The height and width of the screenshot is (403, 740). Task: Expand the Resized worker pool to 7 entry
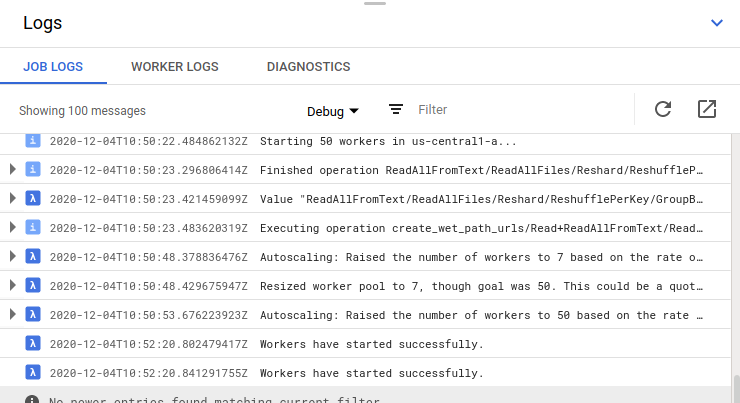tap(13, 285)
